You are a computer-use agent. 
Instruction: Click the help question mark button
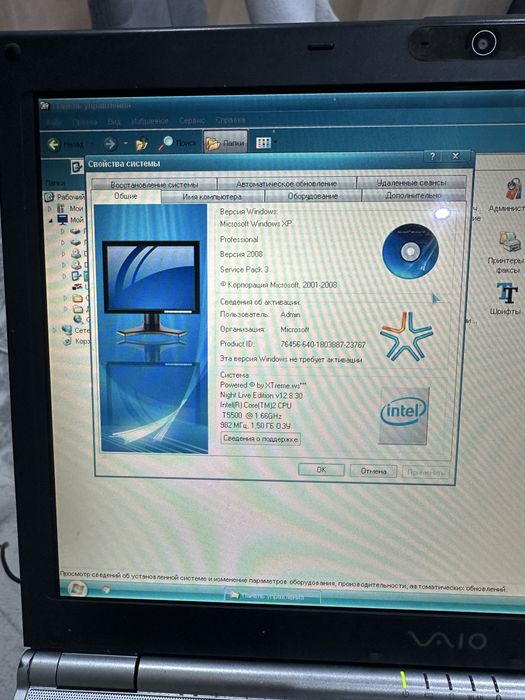pos(433,156)
